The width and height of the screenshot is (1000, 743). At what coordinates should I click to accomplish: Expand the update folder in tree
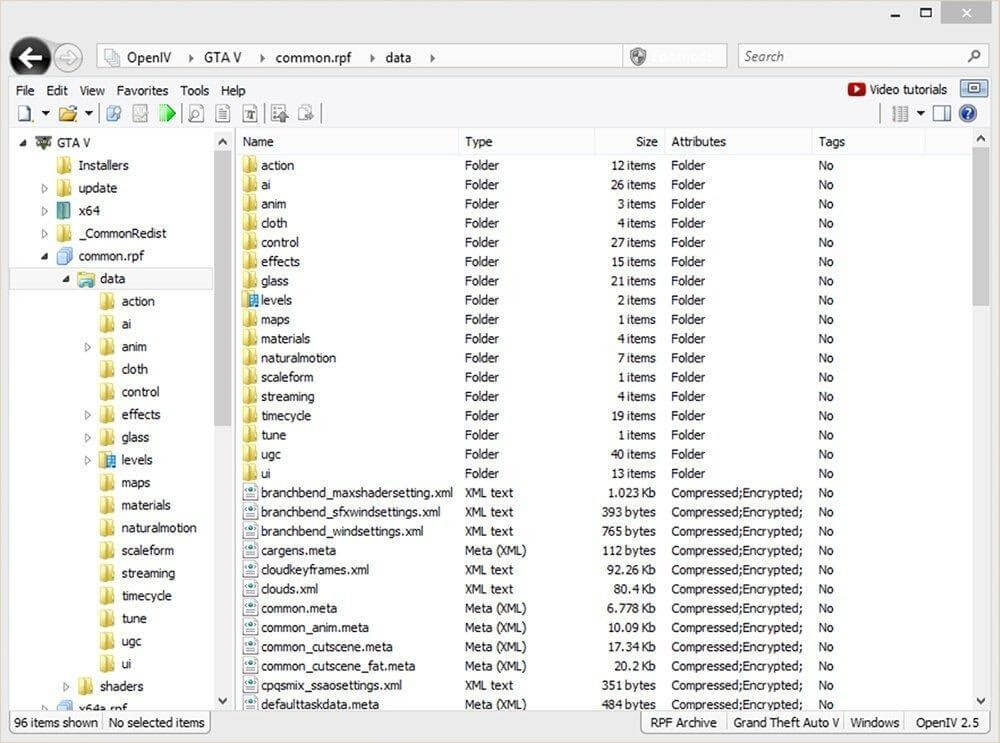pos(45,188)
